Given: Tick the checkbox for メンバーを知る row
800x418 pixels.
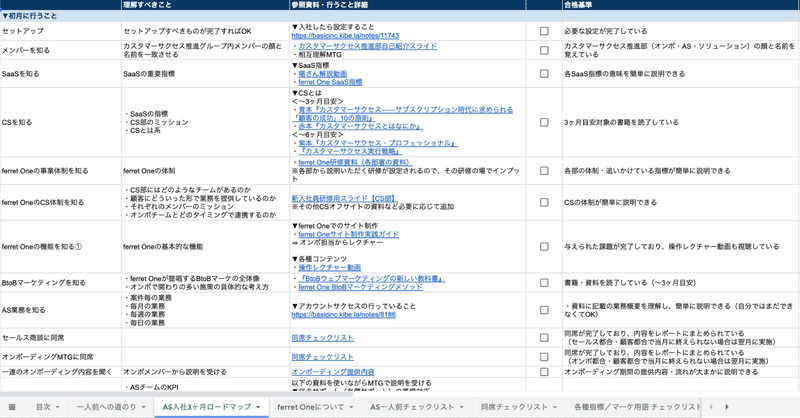Looking at the screenshot, I should click(544, 50).
